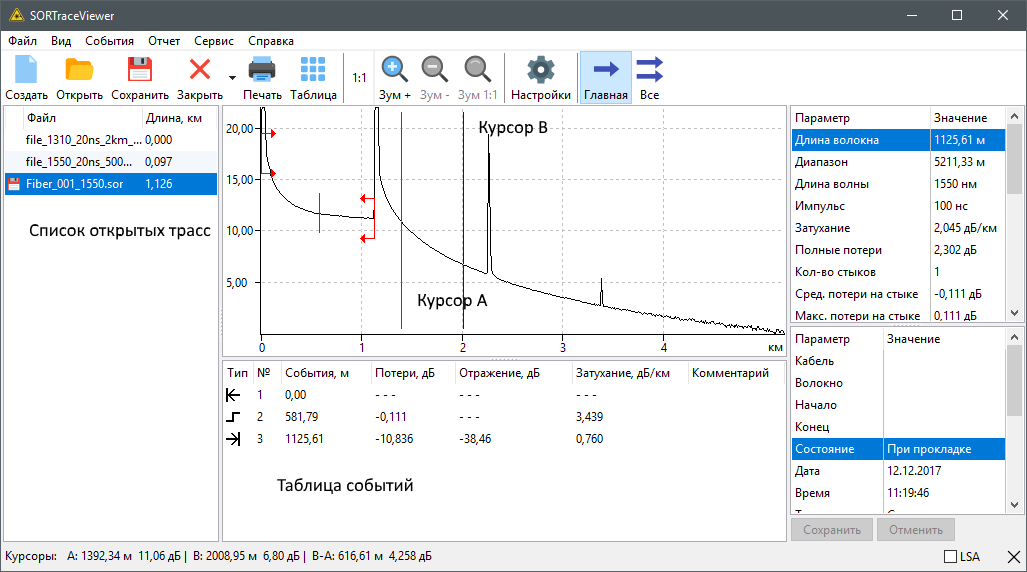This screenshot has height=572, width=1027.
Task: Click the cross icon in status bar
Action: point(1013,556)
